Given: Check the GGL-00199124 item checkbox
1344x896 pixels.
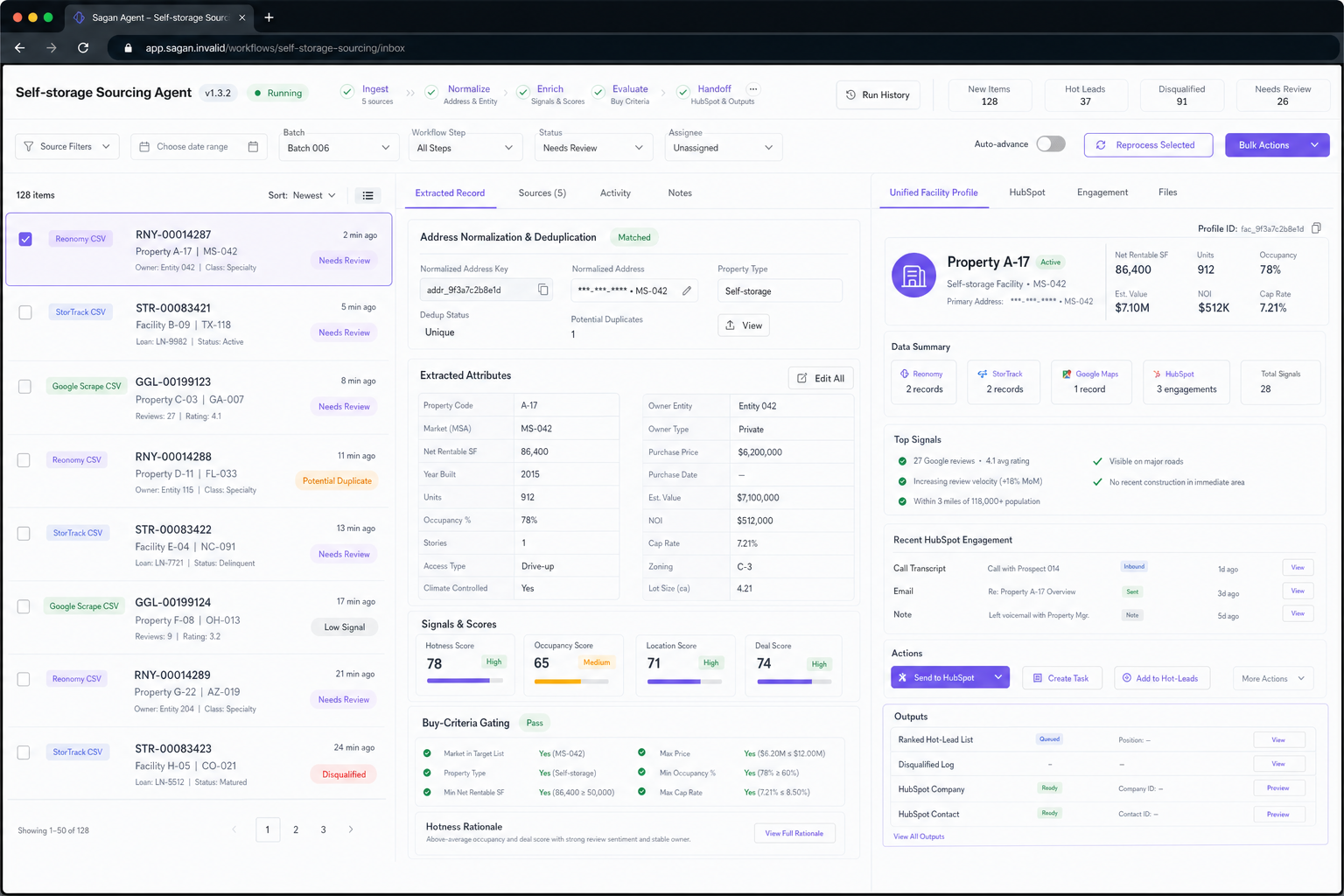Looking at the screenshot, I should (24, 606).
